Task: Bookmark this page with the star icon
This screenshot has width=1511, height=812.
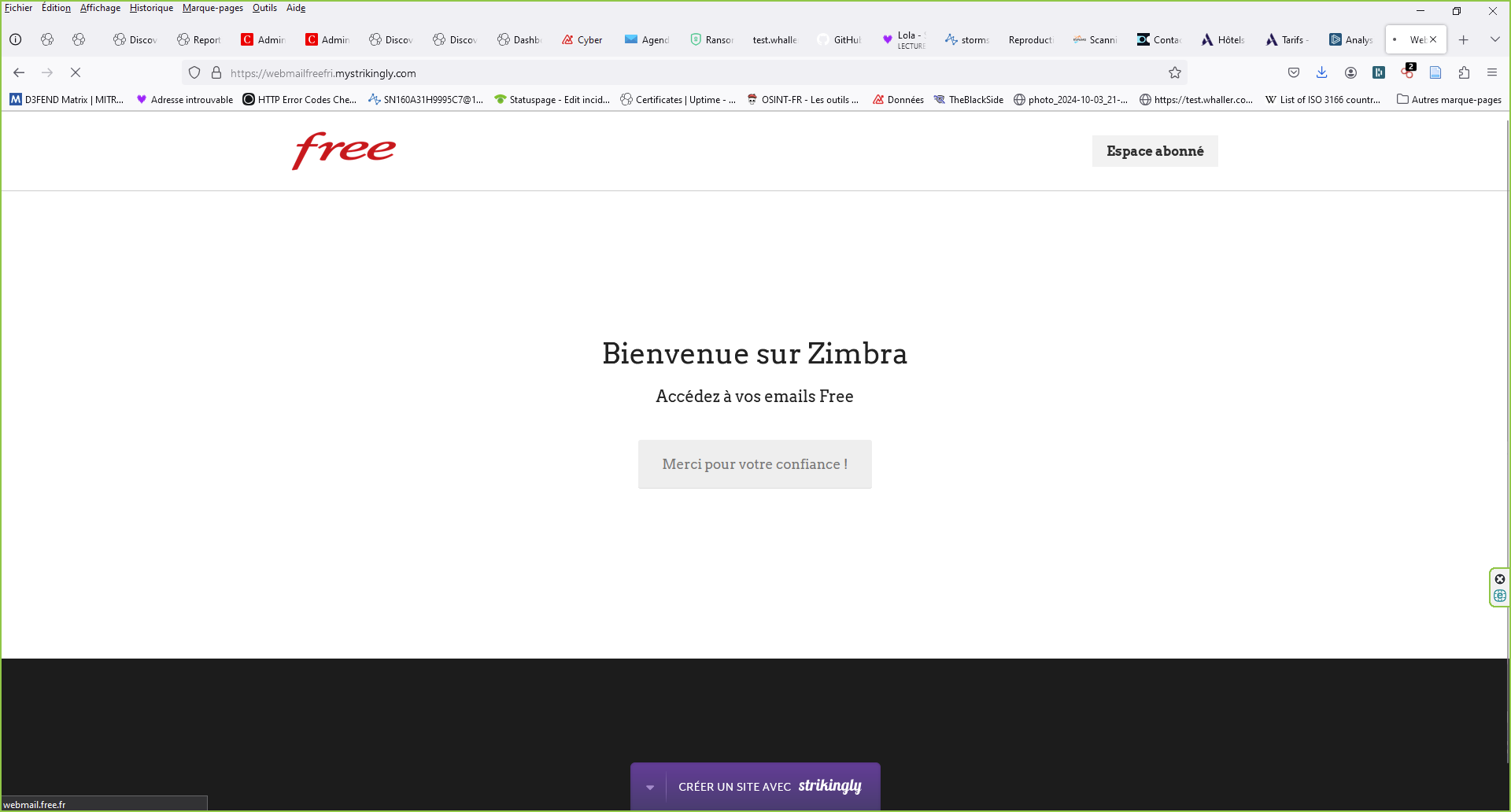Action: 1175,73
